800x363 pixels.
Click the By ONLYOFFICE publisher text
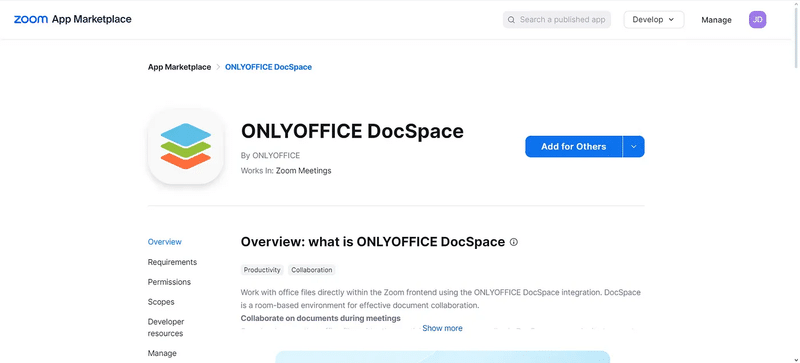(x=270, y=155)
